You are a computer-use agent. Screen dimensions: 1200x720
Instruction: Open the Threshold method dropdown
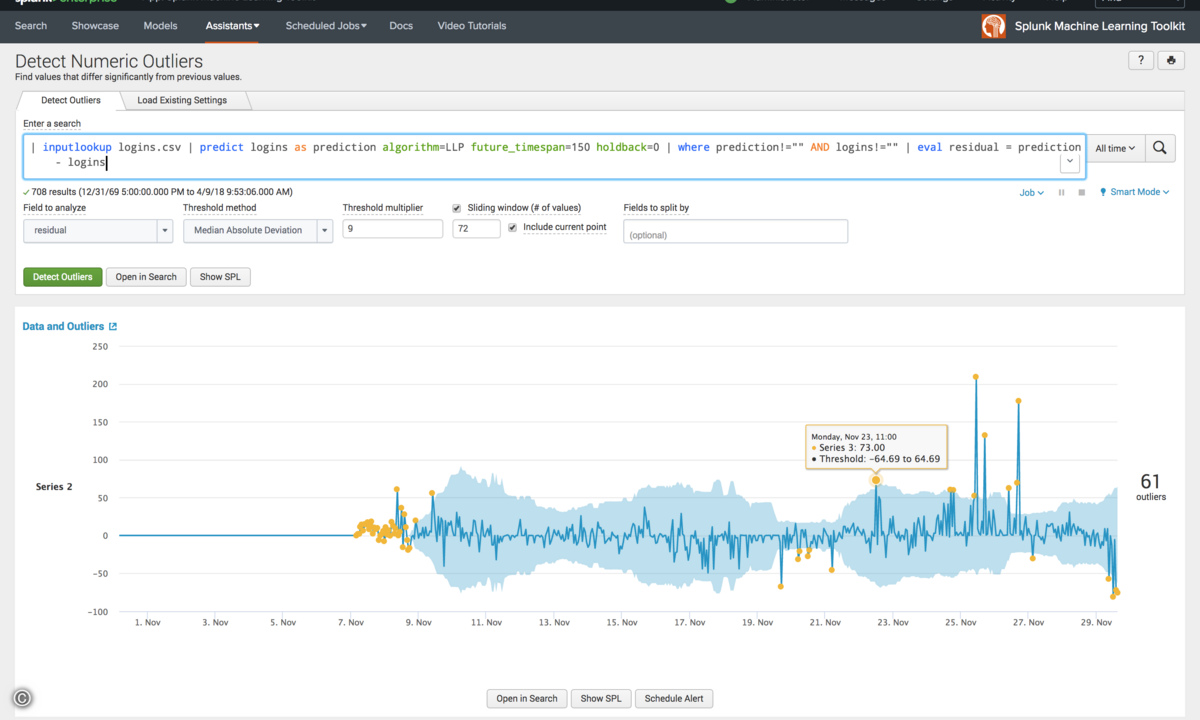[x=258, y=230]
